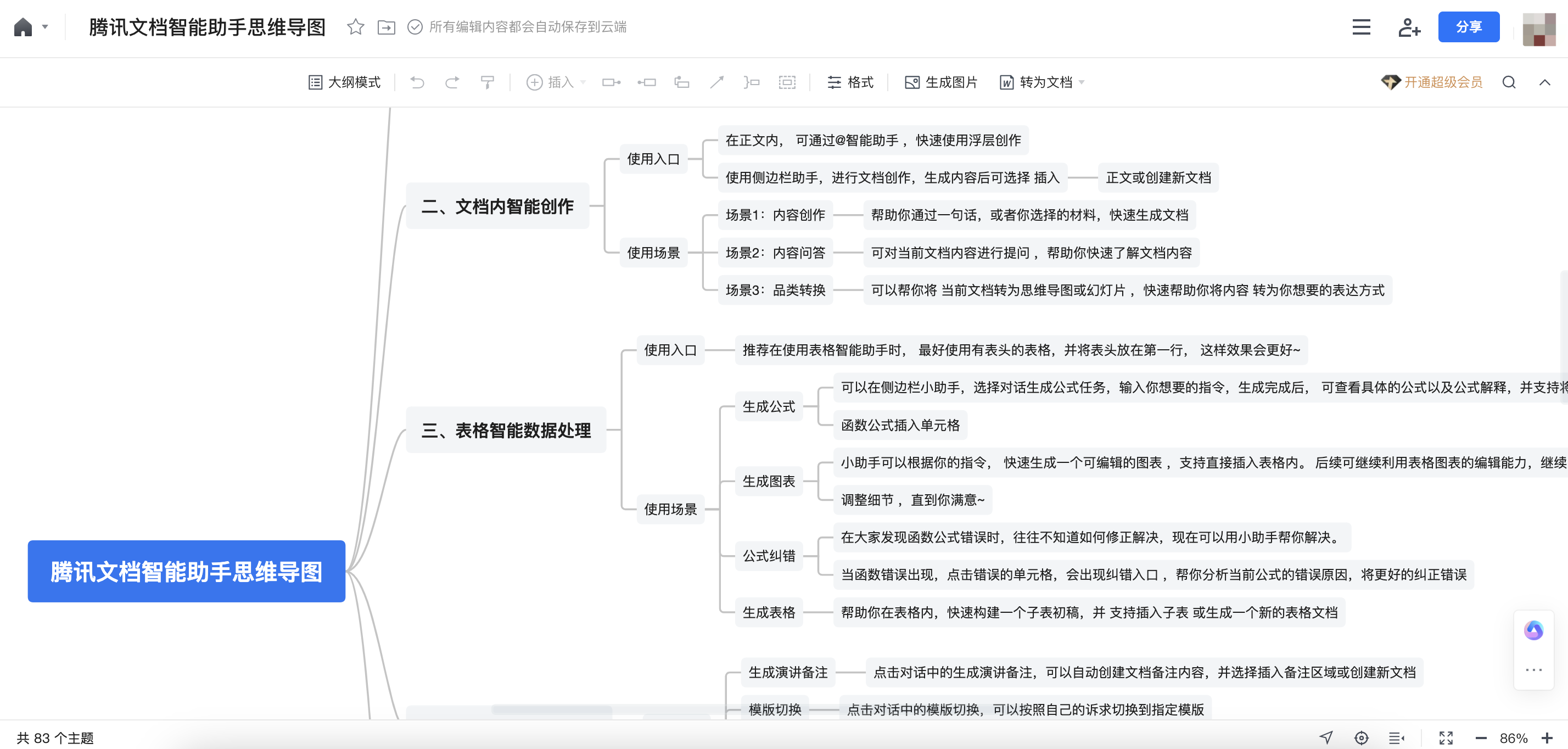Click the locate center target icon
Image resolution: width=1568 pixels, height=749 pixels.
tap(1361, 738)
